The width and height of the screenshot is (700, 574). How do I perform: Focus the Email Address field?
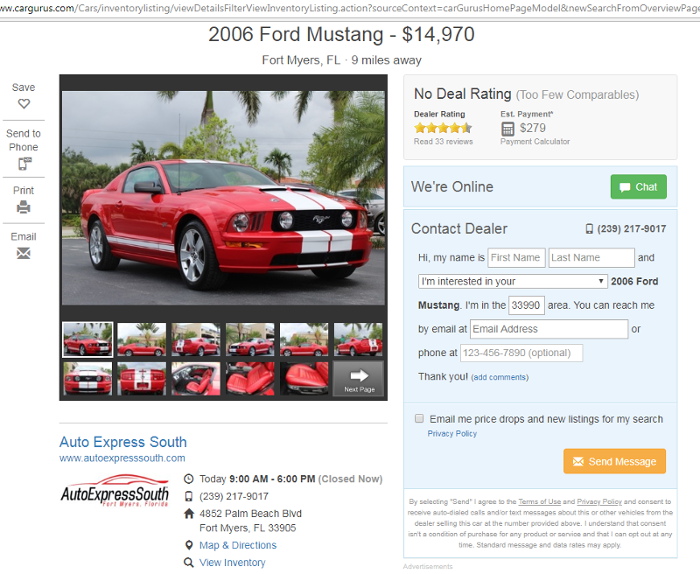[x=549, y=329]
